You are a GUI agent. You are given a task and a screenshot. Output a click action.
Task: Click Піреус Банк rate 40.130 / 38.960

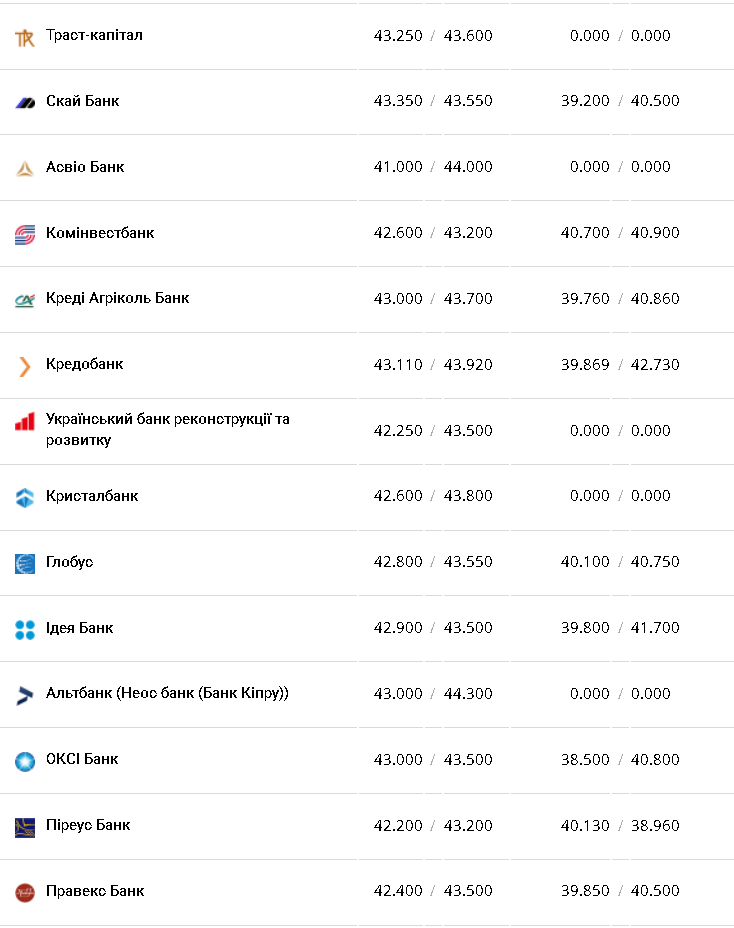[619, 826]
